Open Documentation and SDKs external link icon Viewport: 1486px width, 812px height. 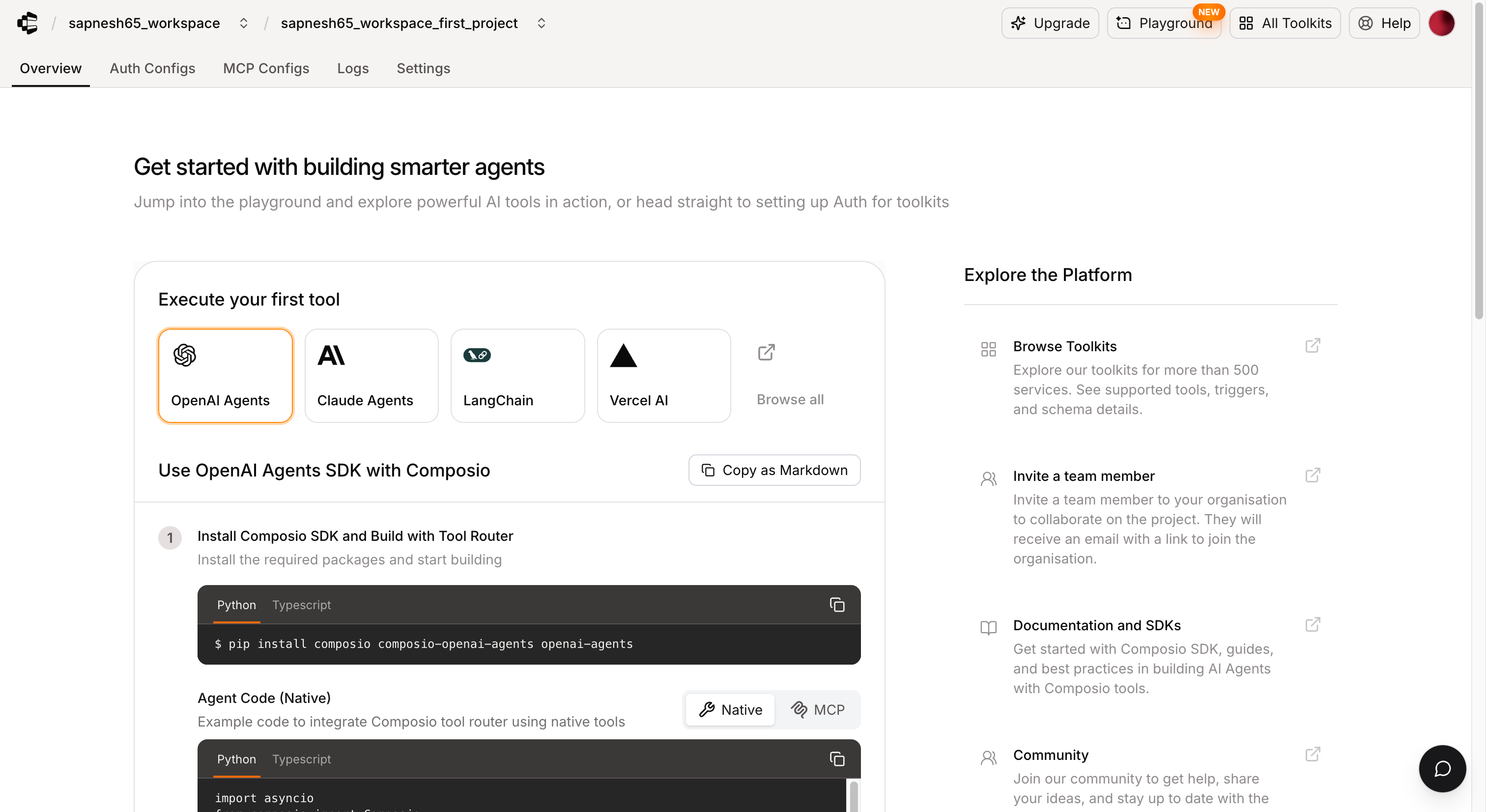[x=1313, y=624]
